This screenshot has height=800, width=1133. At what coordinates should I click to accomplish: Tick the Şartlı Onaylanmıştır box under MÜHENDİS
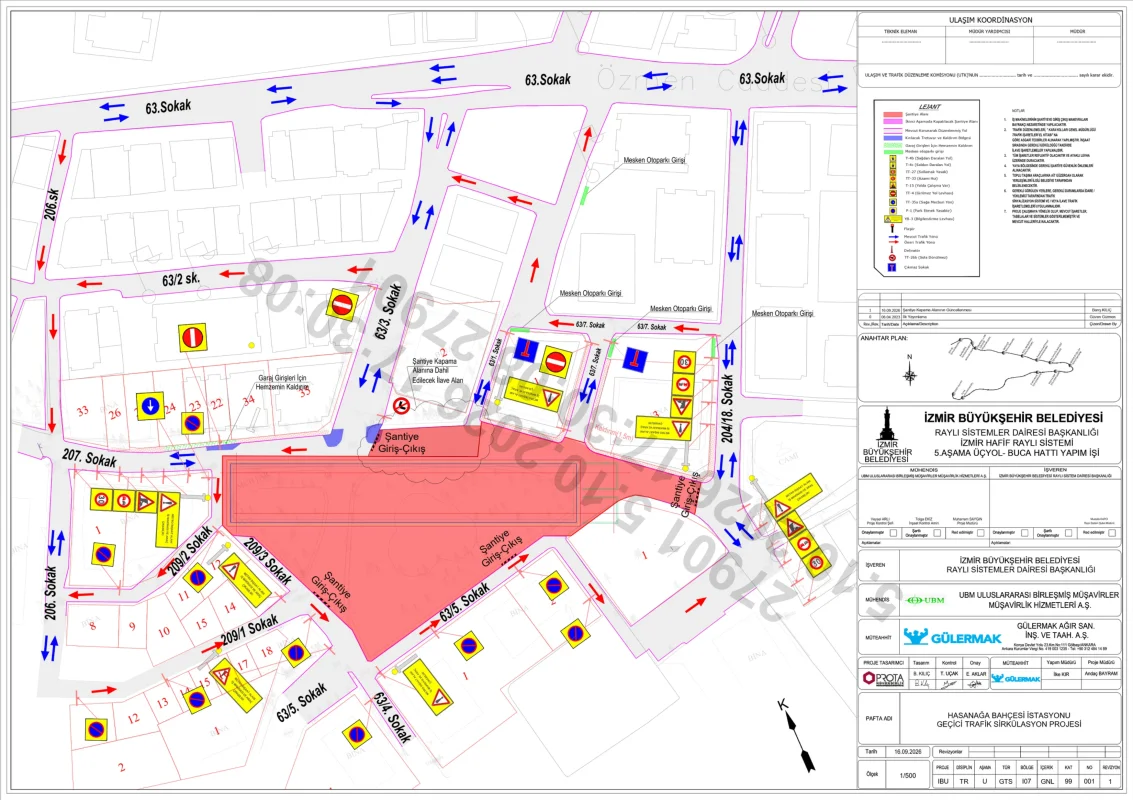point(937,533)
